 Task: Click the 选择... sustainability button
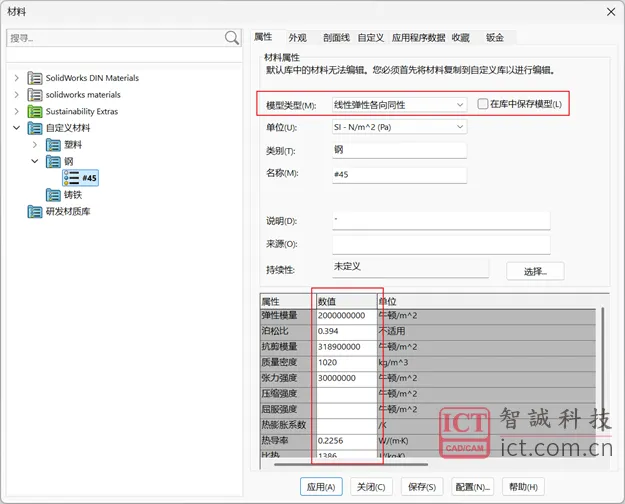535,272
